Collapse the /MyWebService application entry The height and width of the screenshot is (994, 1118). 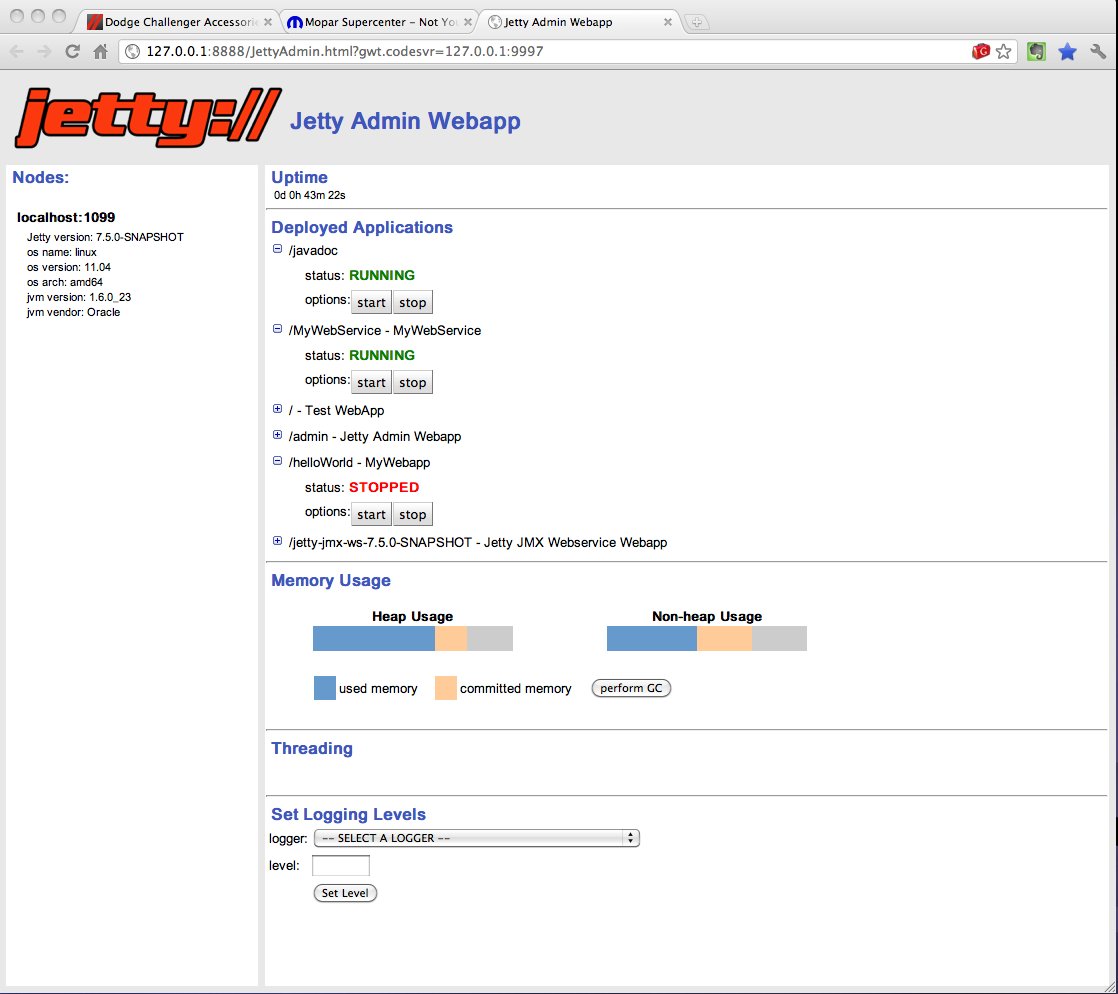pyautogui.click(x=277, y=329)
